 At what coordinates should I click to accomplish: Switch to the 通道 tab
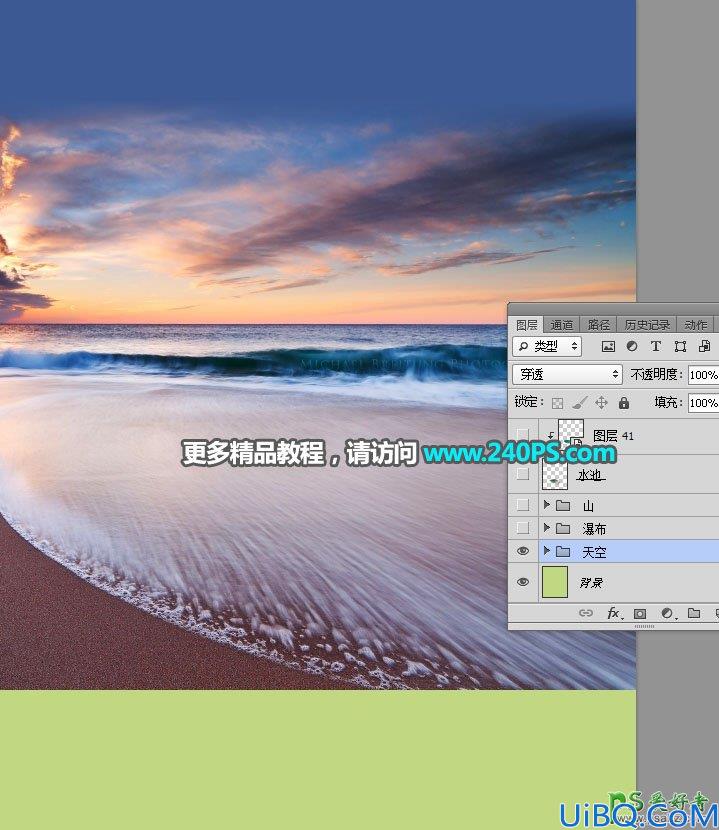562,324
